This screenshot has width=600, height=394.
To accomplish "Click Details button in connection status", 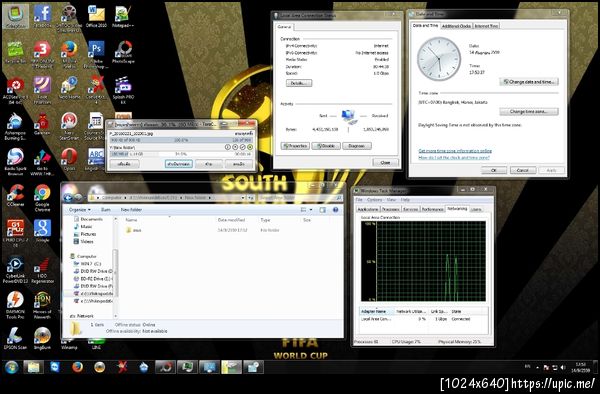I will tap(299, 83).
